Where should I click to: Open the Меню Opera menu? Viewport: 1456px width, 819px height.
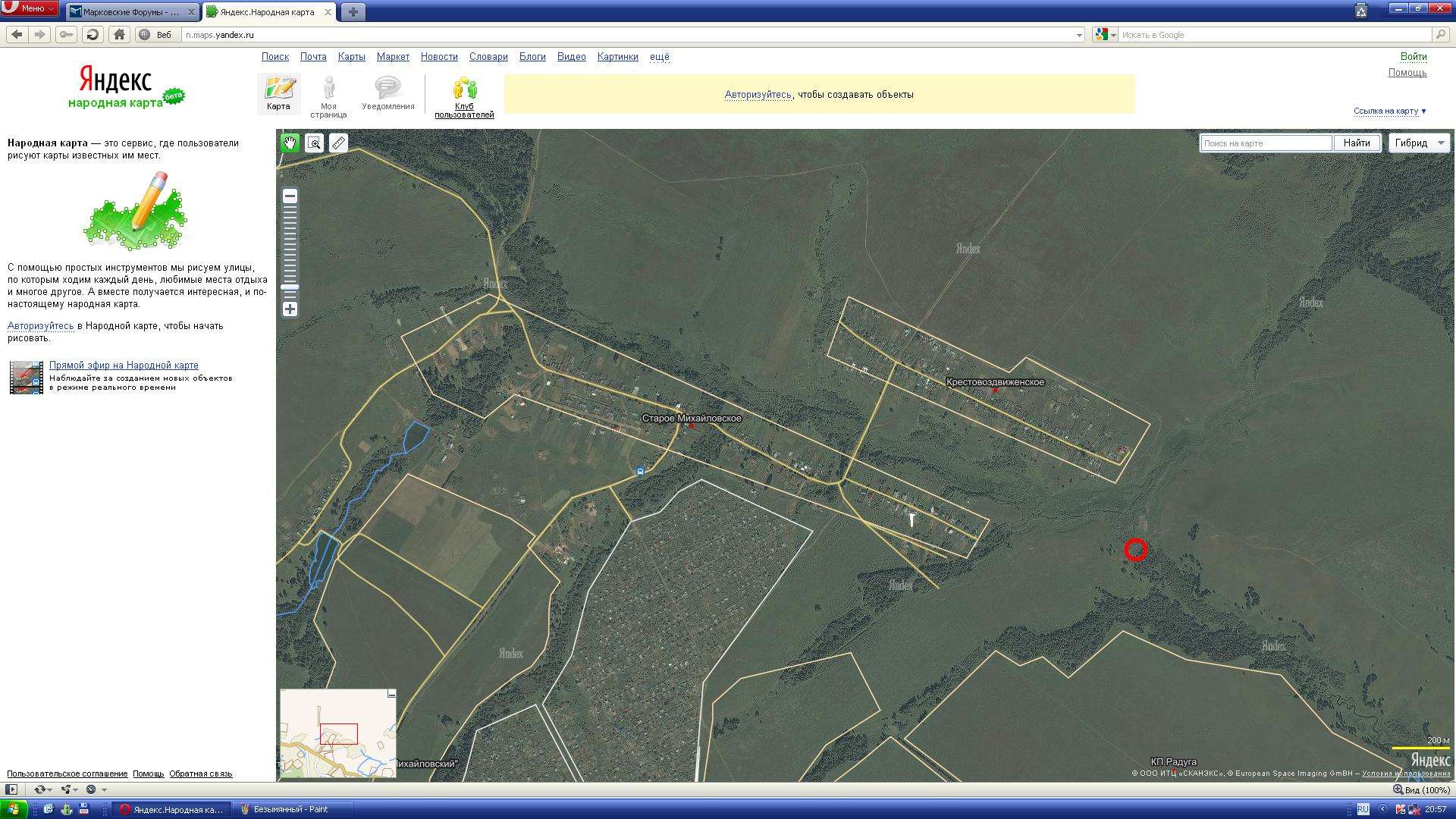point(30,8)
